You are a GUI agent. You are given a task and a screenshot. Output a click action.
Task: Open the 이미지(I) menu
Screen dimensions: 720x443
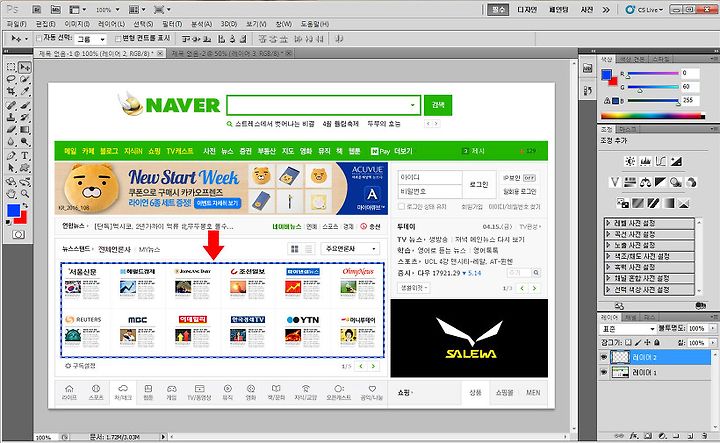click(x=77, y=24)
